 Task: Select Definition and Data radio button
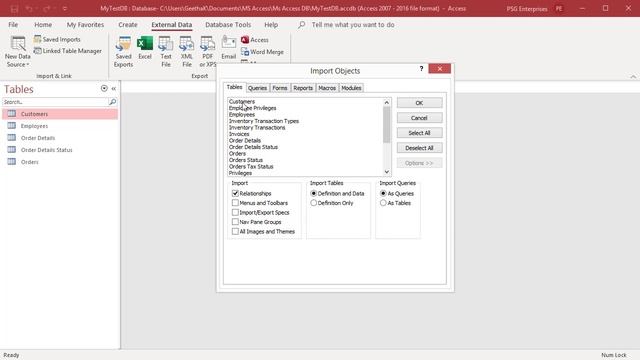[313, 193]
